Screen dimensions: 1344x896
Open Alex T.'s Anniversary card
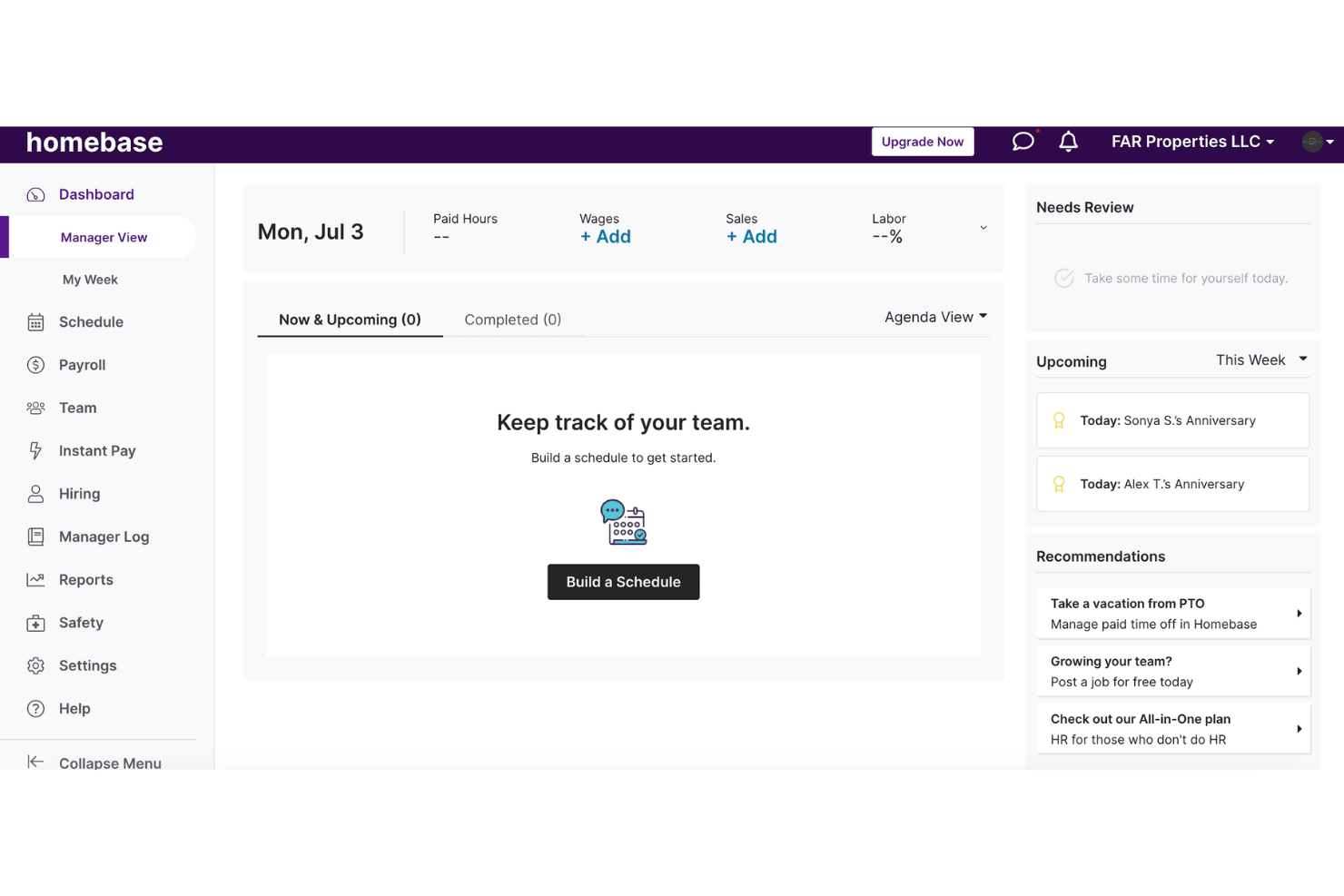coord(1172,484)
